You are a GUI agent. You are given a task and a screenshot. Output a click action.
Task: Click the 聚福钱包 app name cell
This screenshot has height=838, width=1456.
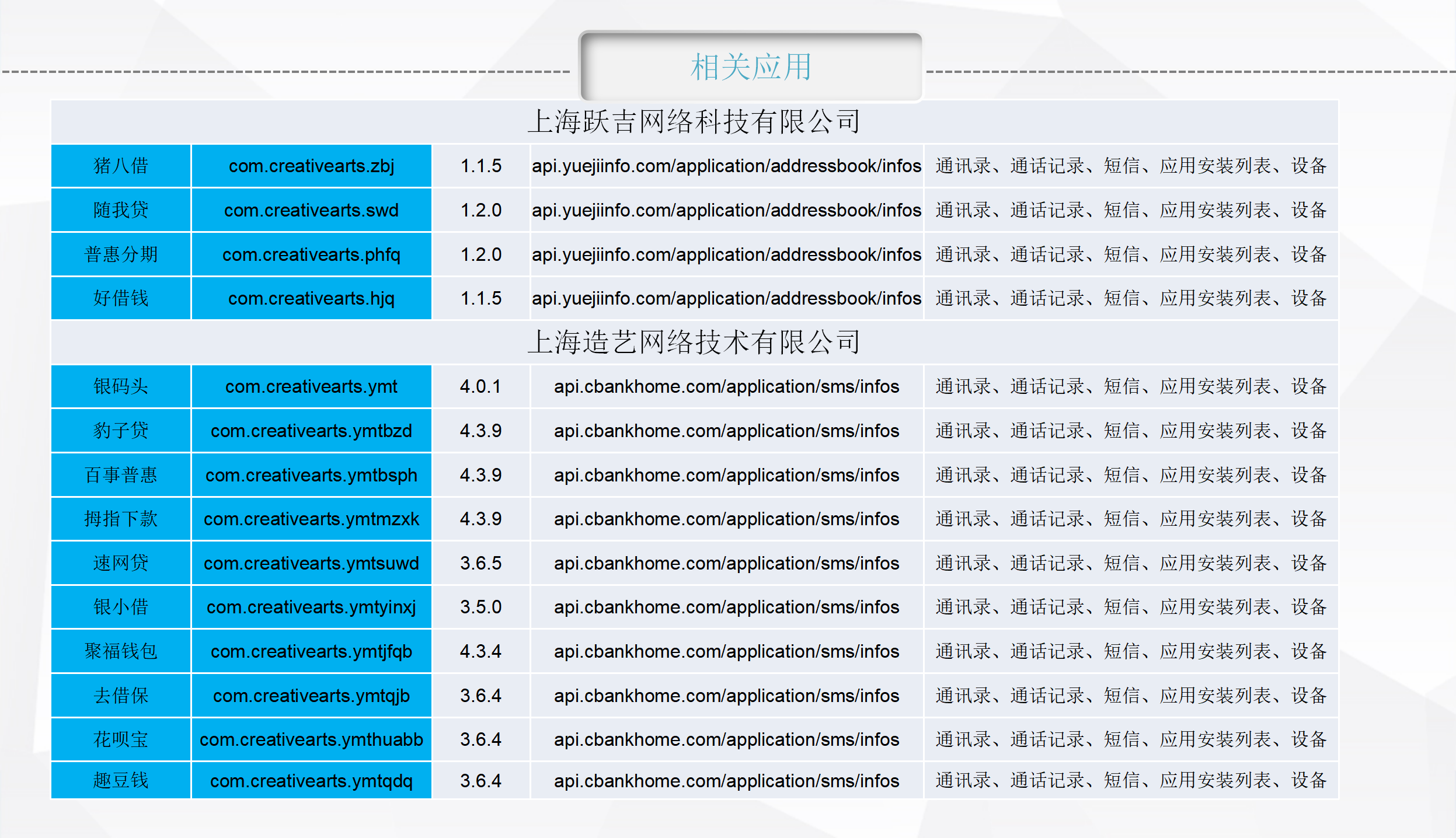point(121,651)
